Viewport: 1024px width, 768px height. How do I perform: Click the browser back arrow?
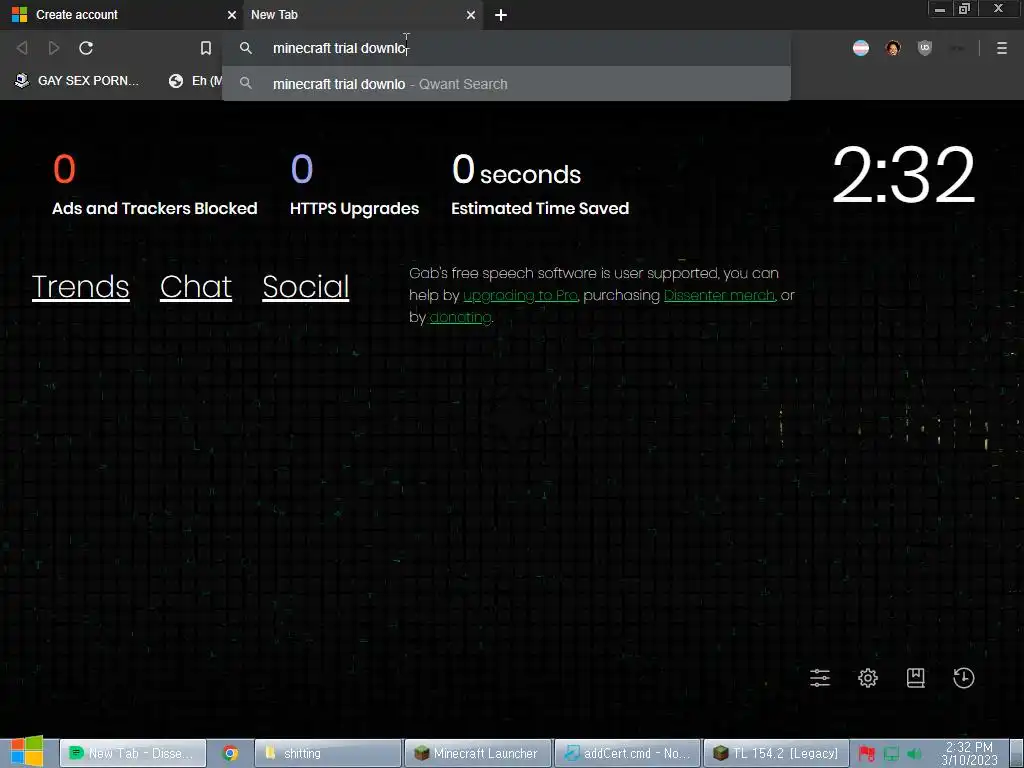pyautogui.click(x=22, y=48)
